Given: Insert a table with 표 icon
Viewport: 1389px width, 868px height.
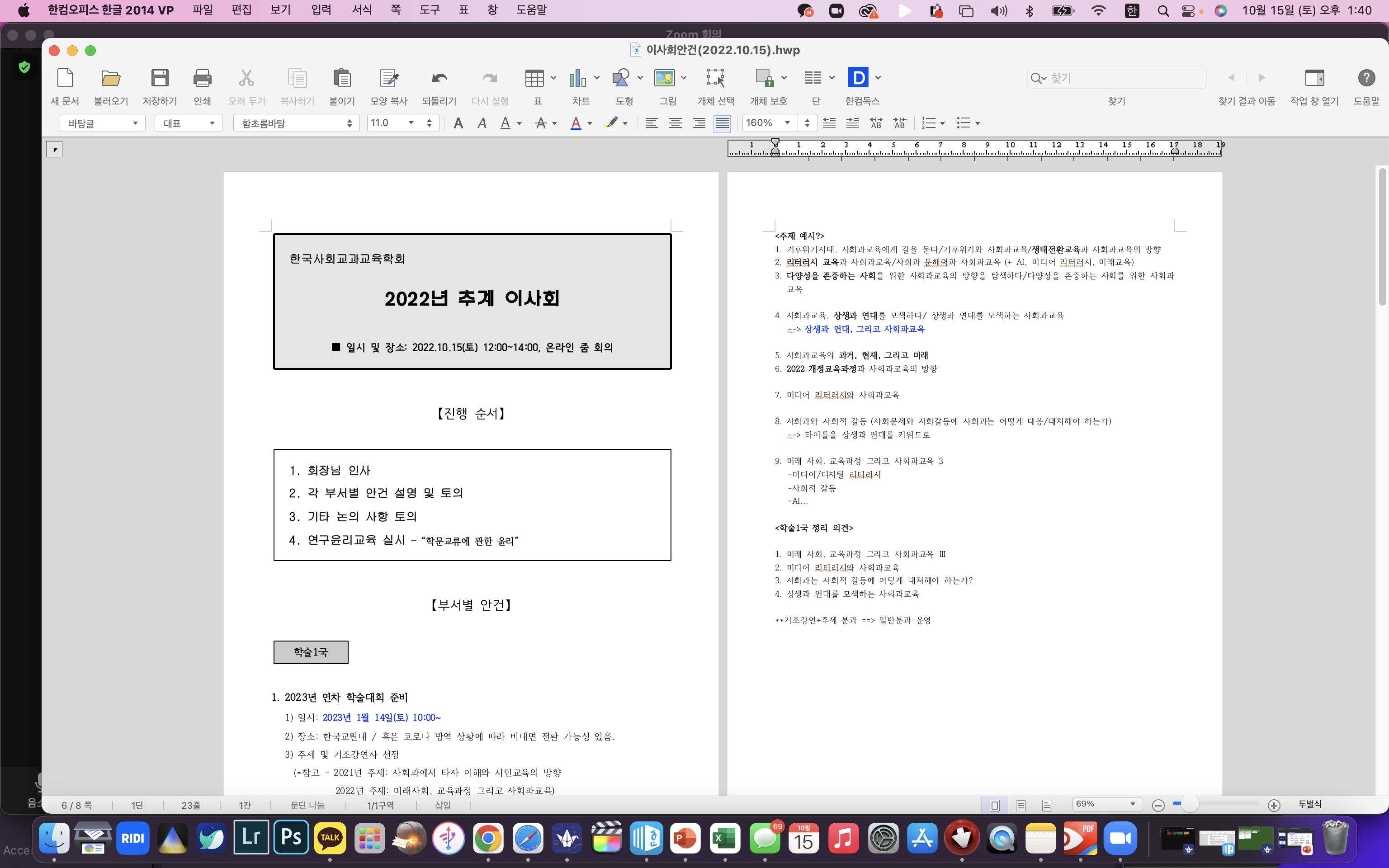Looking at the screenshot, I should (x=534, y=77).
